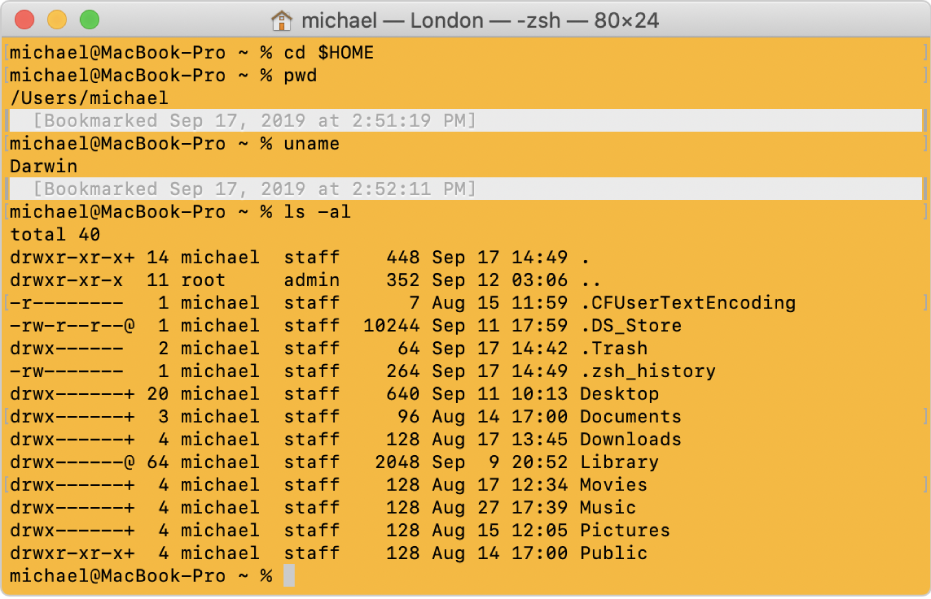Click the 'Documents' directory name

(x=631, y=417)
